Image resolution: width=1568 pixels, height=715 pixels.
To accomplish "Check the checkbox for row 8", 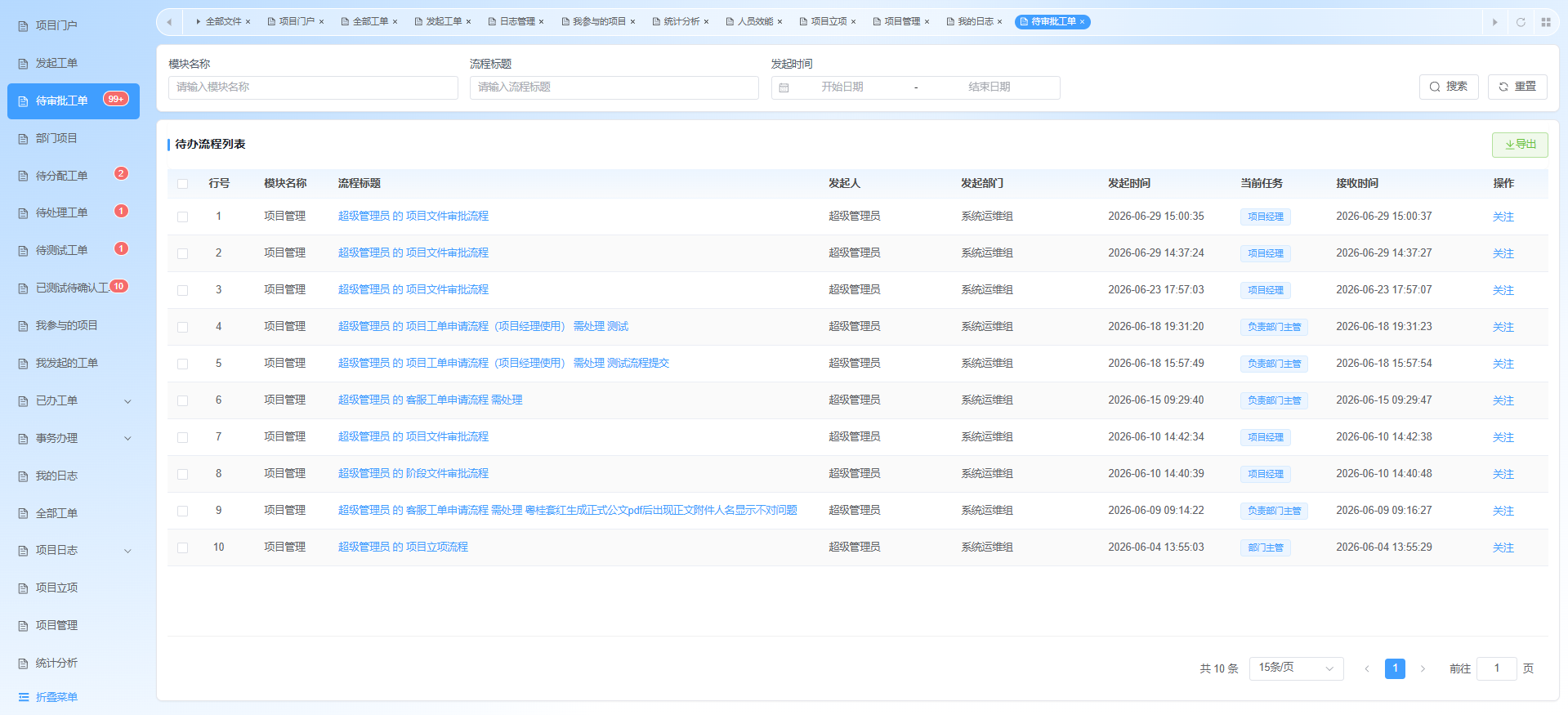I will 182,474.
